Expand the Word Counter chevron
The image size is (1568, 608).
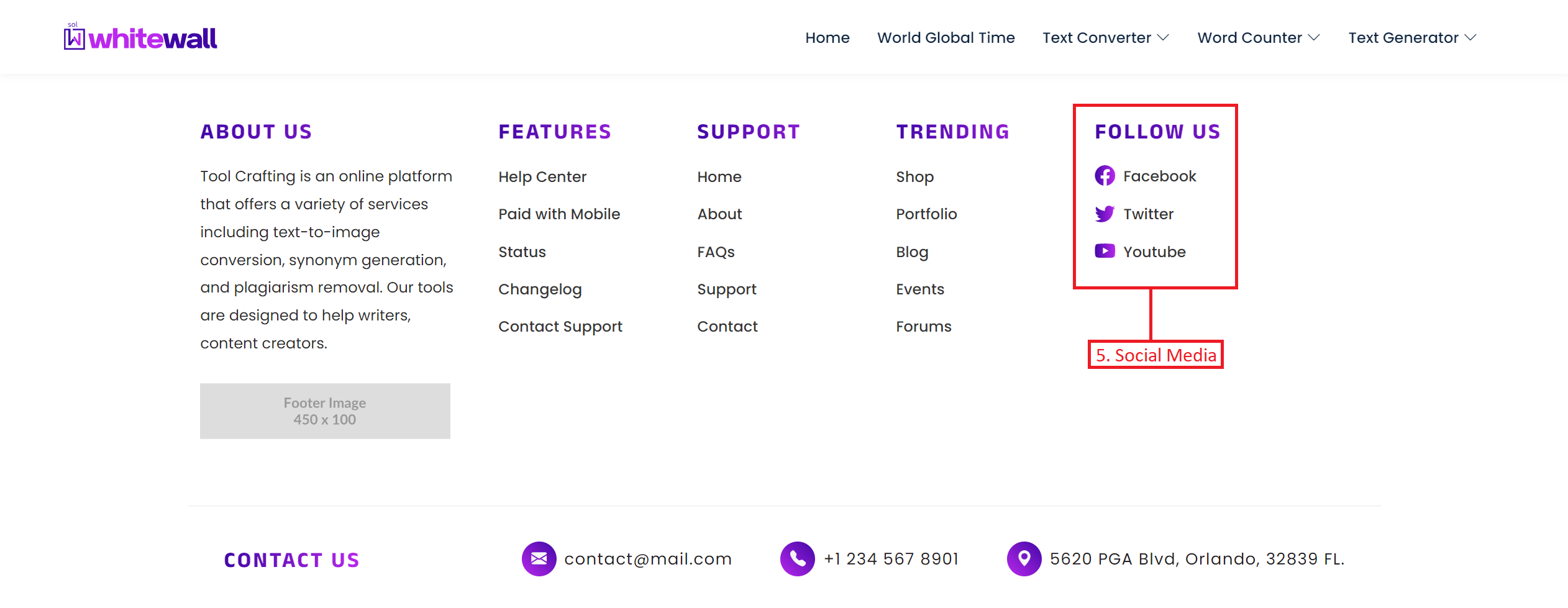(x=1314, y=37)
